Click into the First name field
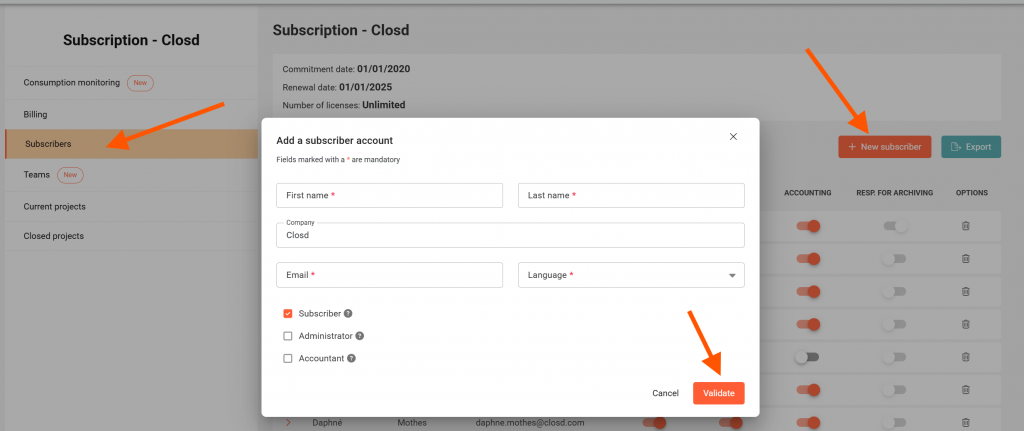Viewport: 1024px width, 431px height. (389, 195)
